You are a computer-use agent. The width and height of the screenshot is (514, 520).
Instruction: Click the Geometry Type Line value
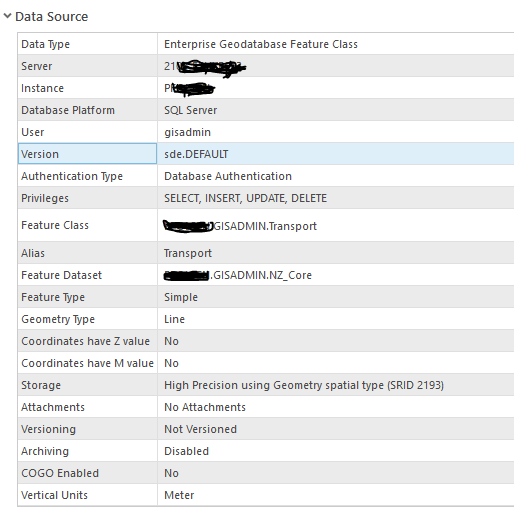pos(174,319)
